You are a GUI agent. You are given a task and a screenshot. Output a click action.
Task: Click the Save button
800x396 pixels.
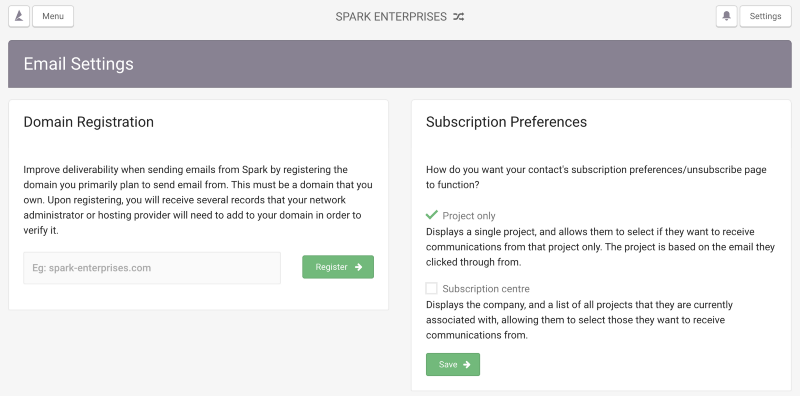[x=453, y=364]
